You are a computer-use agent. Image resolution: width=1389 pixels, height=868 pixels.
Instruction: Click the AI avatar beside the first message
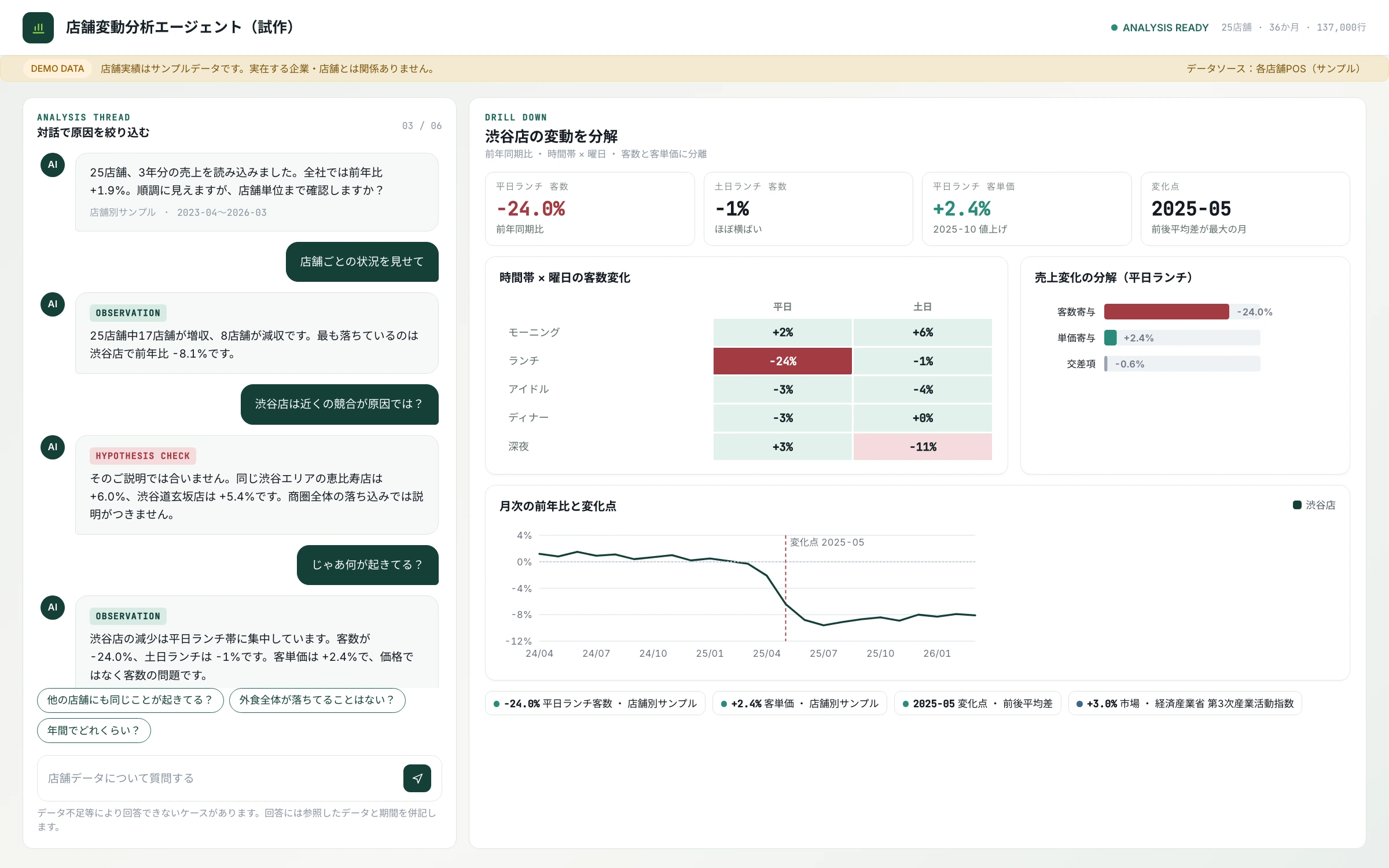pyautogui.click(x=53, y=165)
